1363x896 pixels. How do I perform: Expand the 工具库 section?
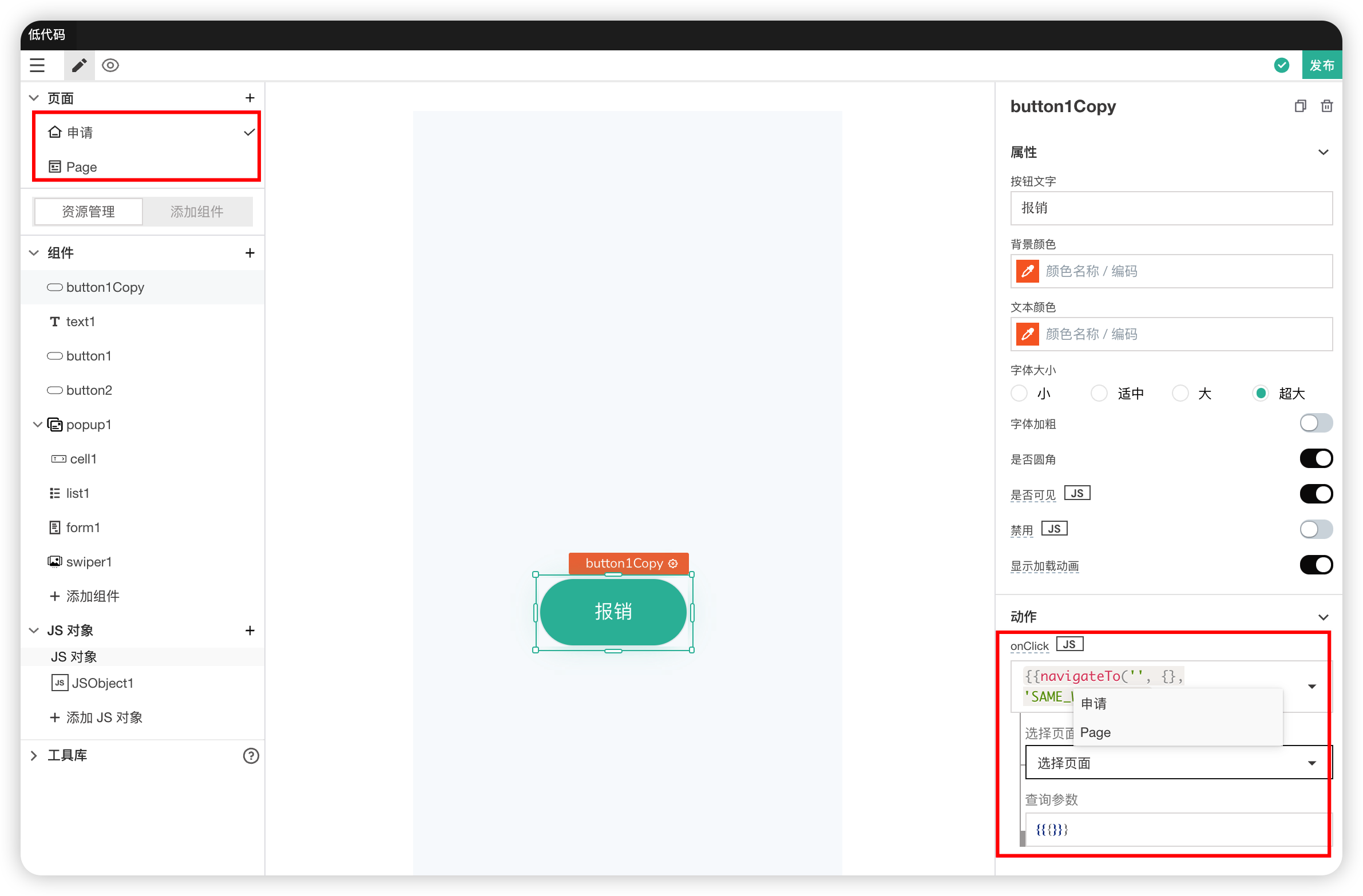coord(34,756)
